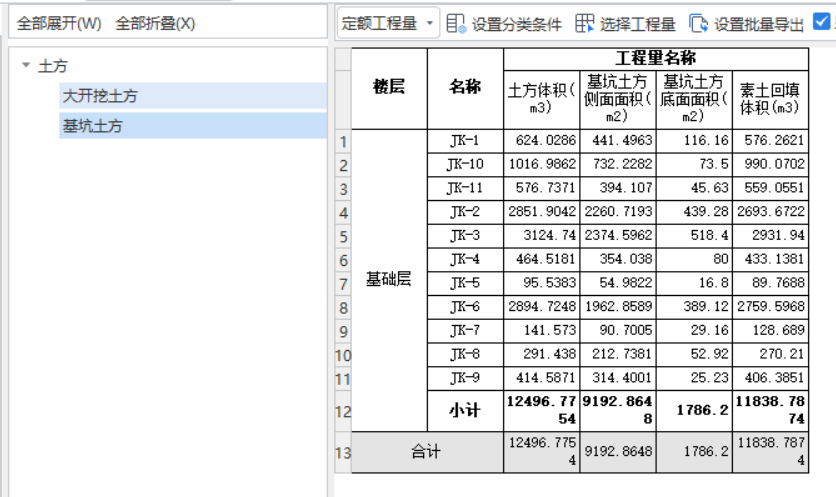Collapse the 土方 tree node arrow

click(26, 65)
